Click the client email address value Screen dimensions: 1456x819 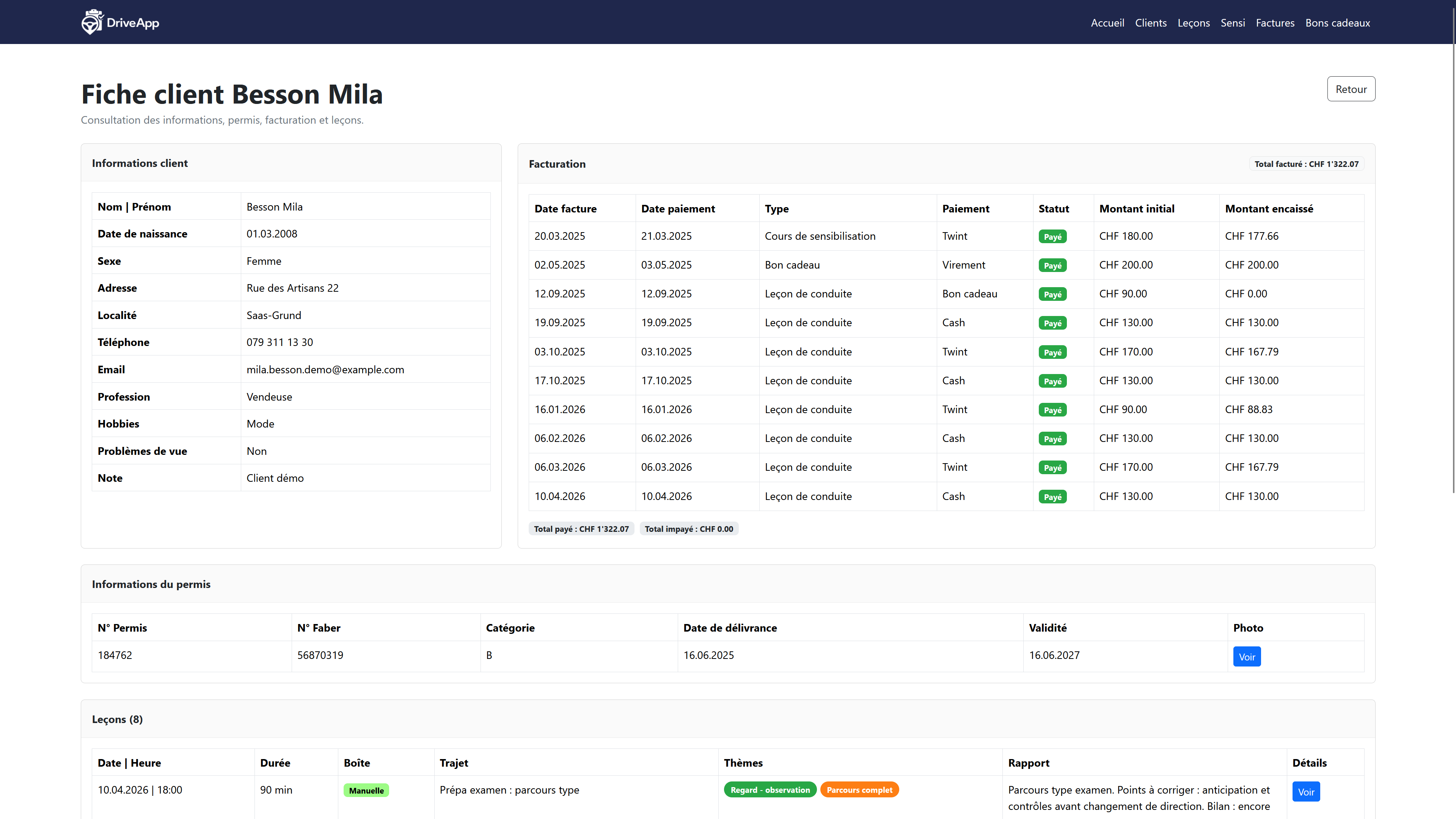[x=325, y=369]
